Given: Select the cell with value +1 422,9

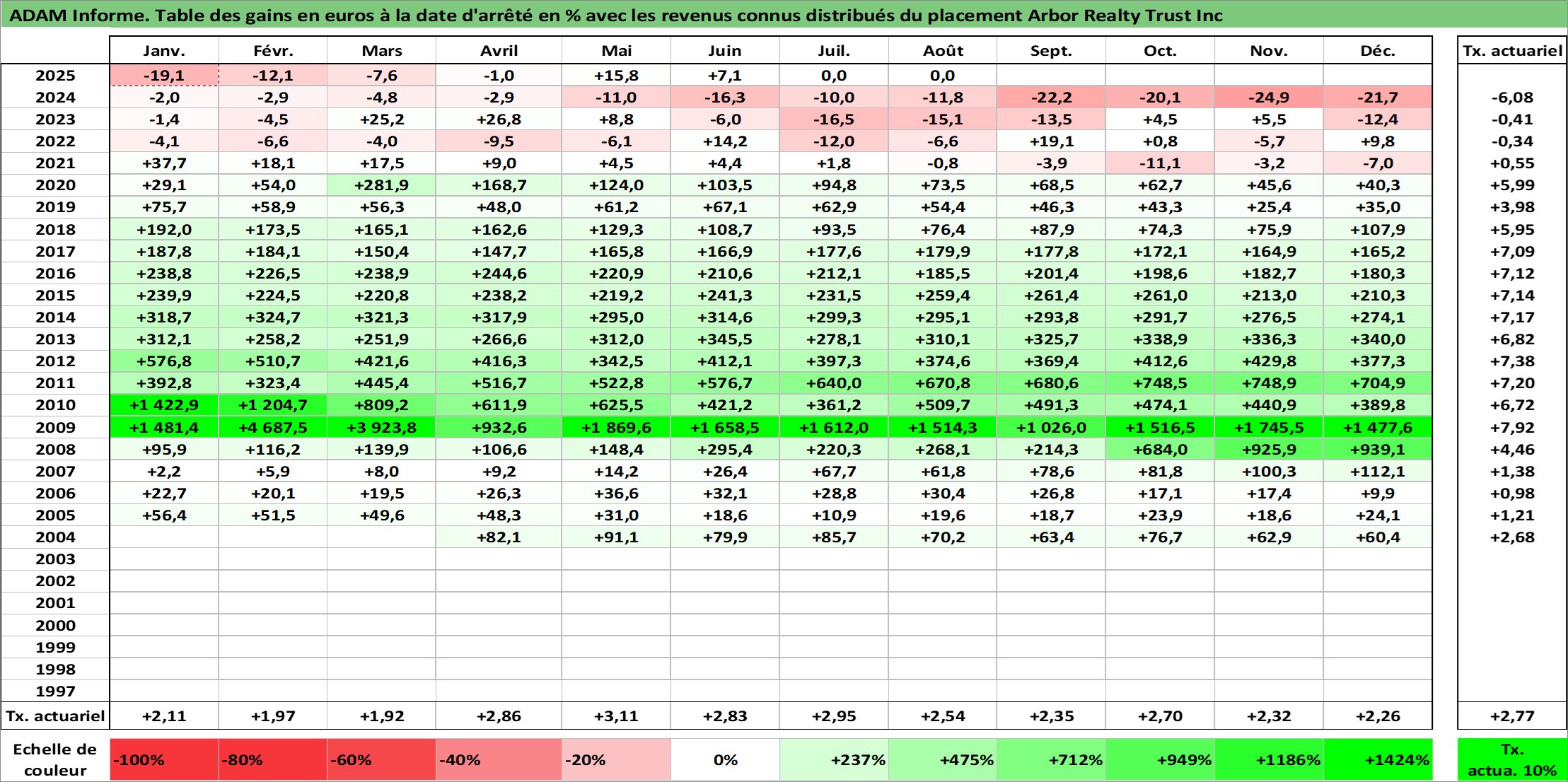Looking at the screenshot, I should click(164, 405).
